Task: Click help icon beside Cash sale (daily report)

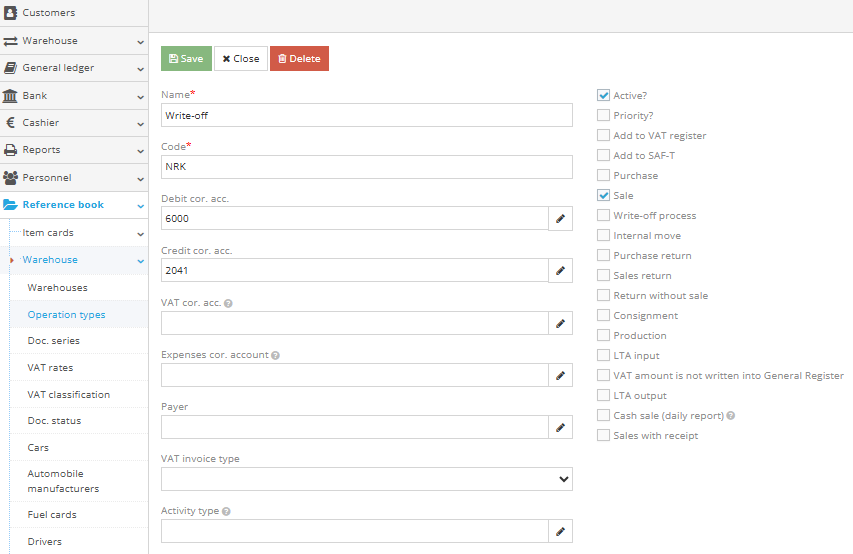Action: tap(731, 416)
